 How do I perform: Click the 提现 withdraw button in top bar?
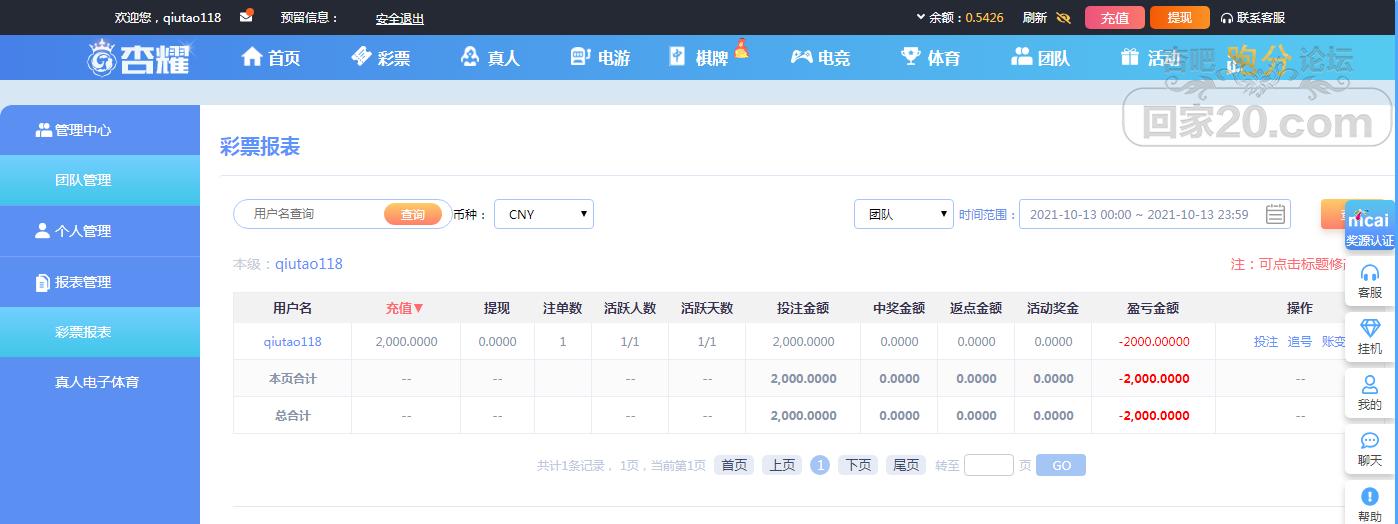tap(1179, 18)
